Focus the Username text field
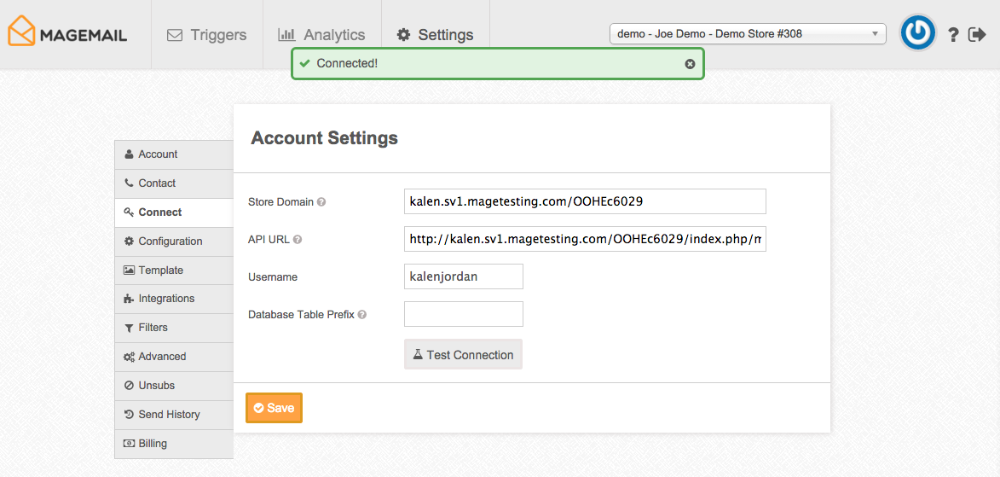1000x477 pixels. (463, 277)
